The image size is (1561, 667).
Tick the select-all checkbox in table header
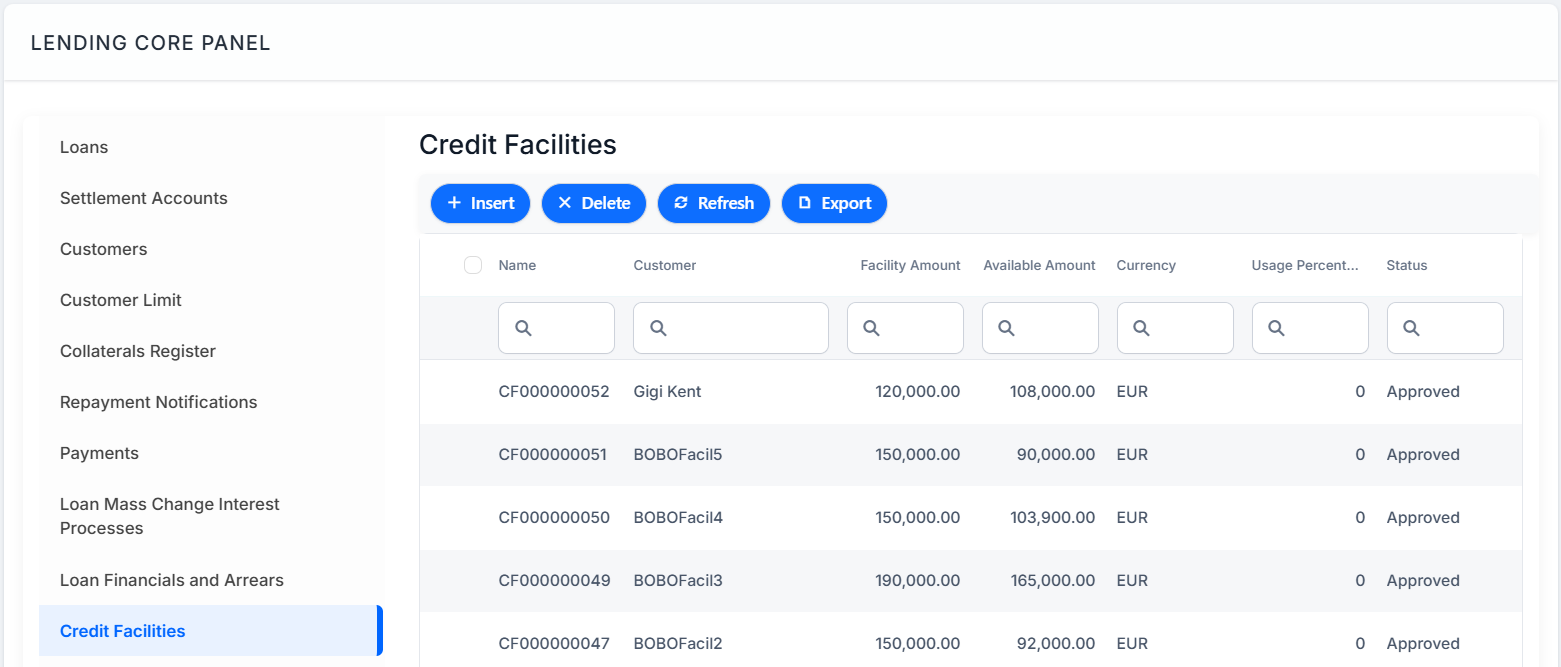473,265
